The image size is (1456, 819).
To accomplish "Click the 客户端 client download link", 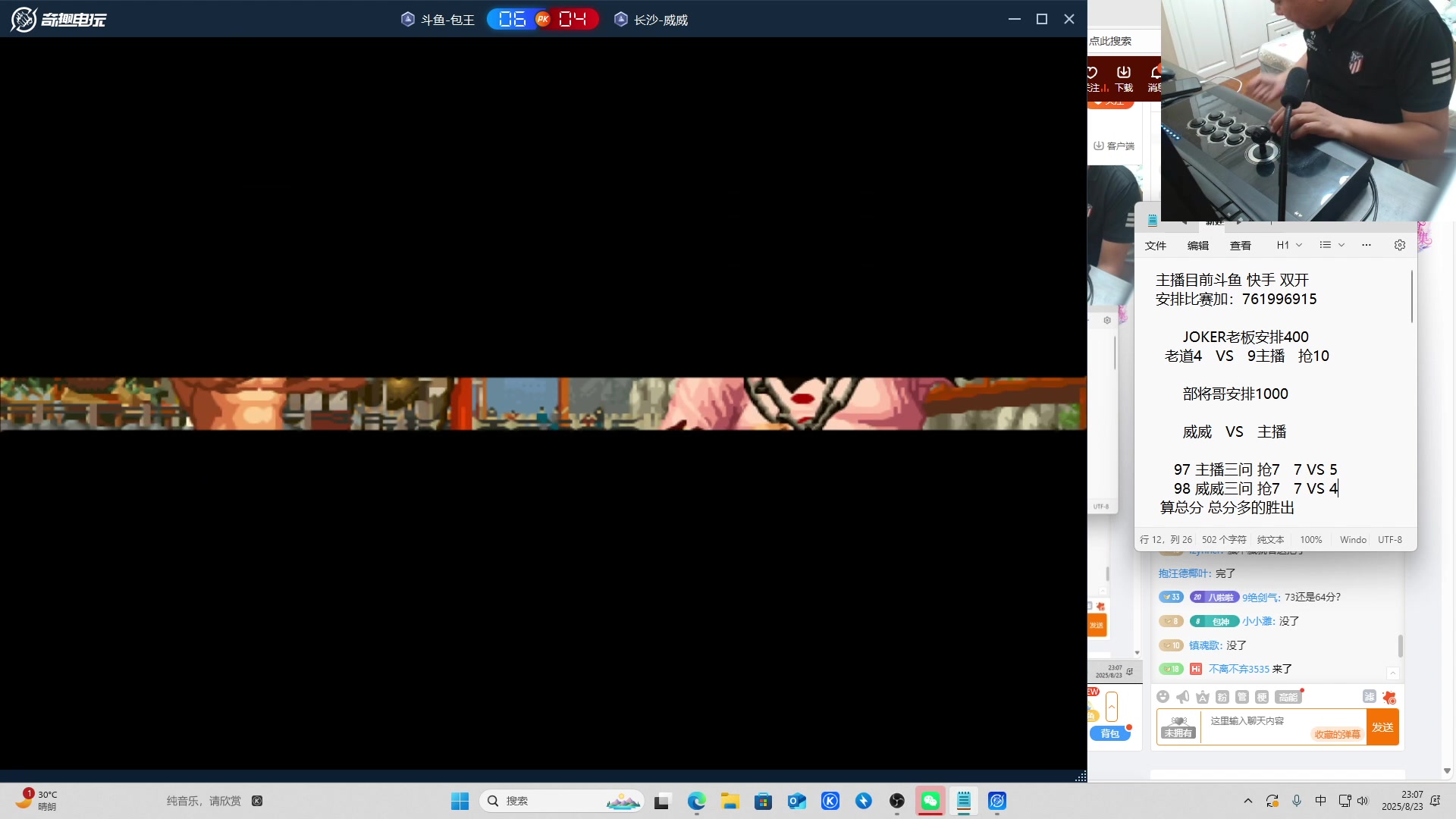I will point(1115,146).
